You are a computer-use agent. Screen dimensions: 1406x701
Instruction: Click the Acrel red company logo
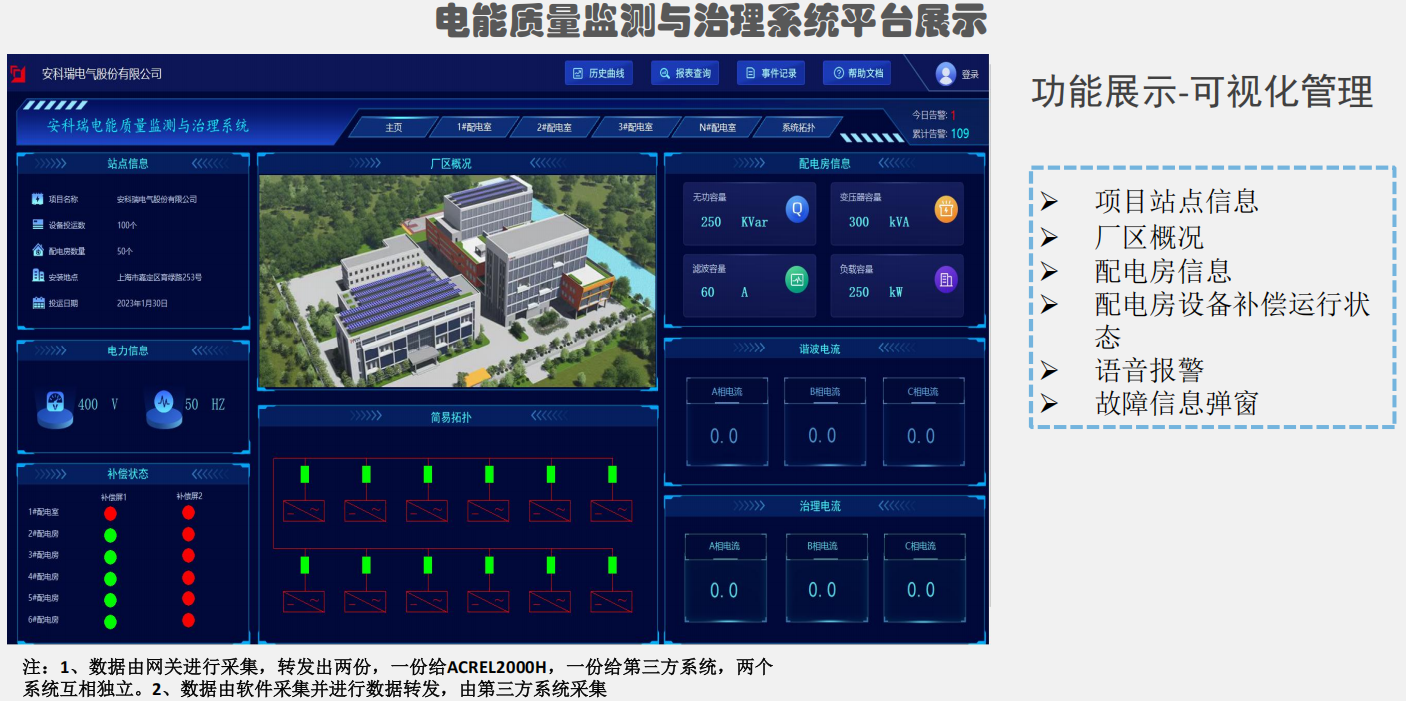[18, 74]
